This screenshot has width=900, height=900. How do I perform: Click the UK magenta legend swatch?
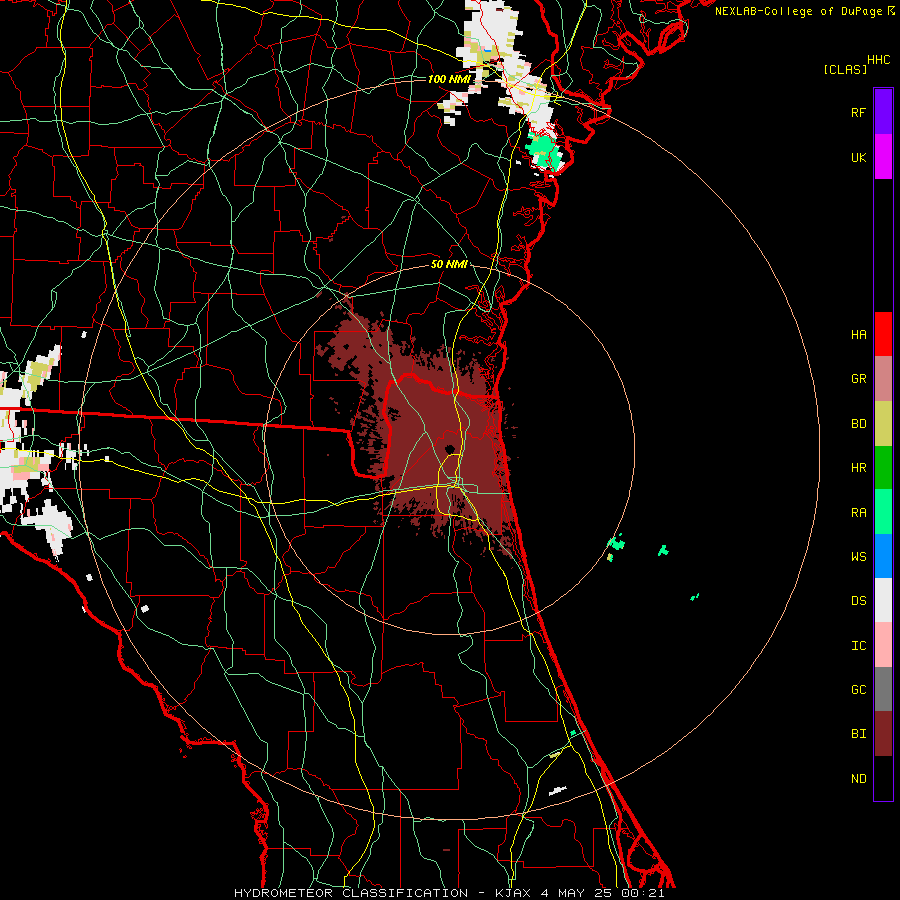[883, 157]
